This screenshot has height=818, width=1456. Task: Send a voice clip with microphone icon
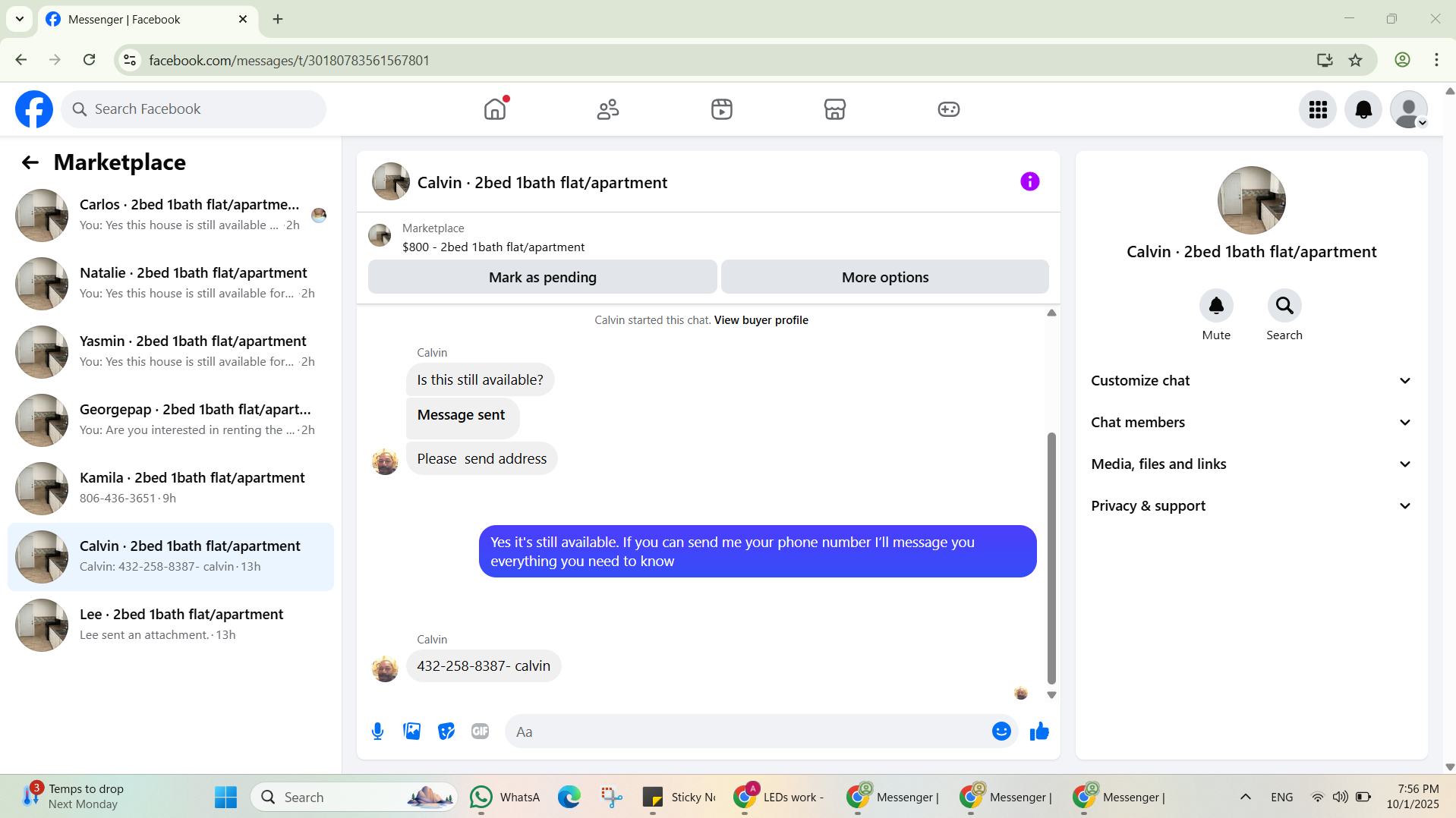click(x=377, y=731)
